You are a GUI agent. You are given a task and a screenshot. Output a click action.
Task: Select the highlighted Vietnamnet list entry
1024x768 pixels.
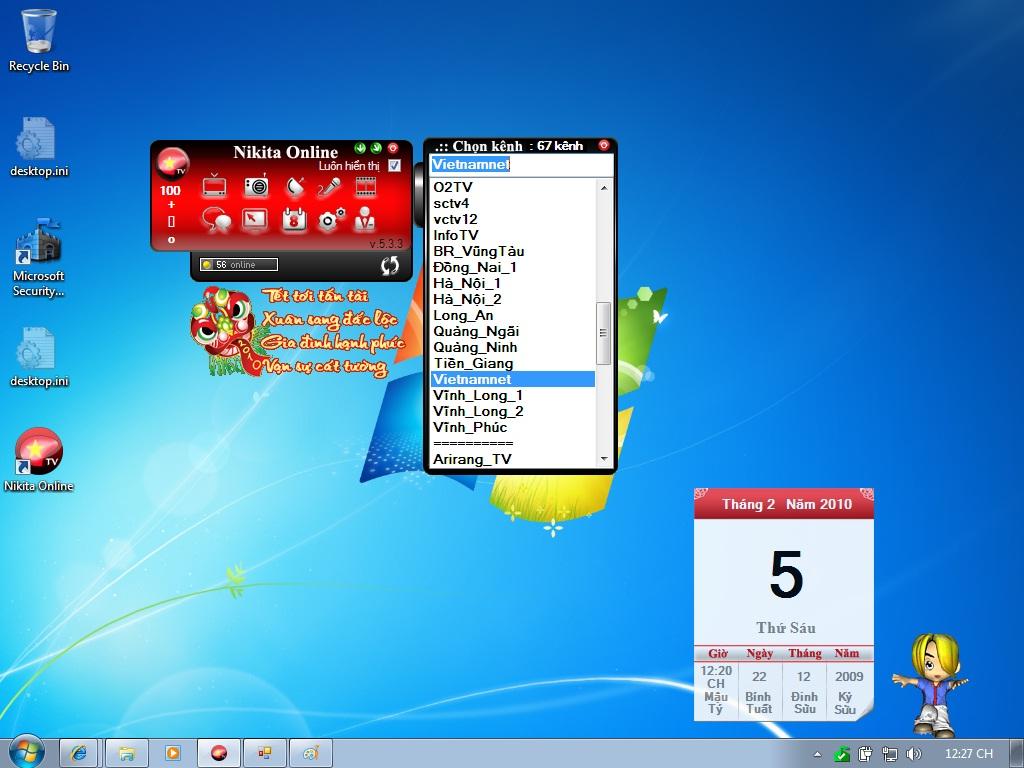(x=513, y=379)
